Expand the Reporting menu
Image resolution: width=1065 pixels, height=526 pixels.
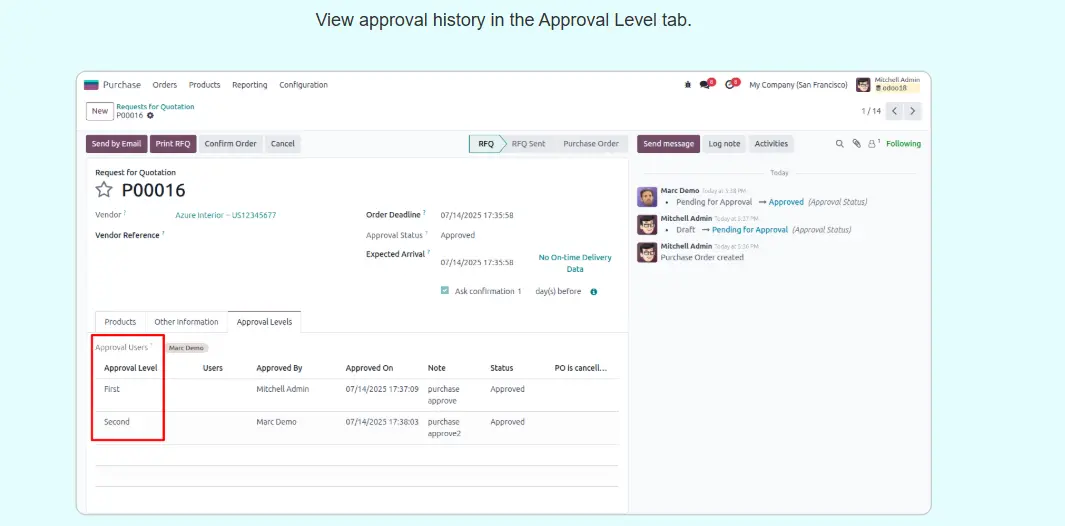[249, 85]
